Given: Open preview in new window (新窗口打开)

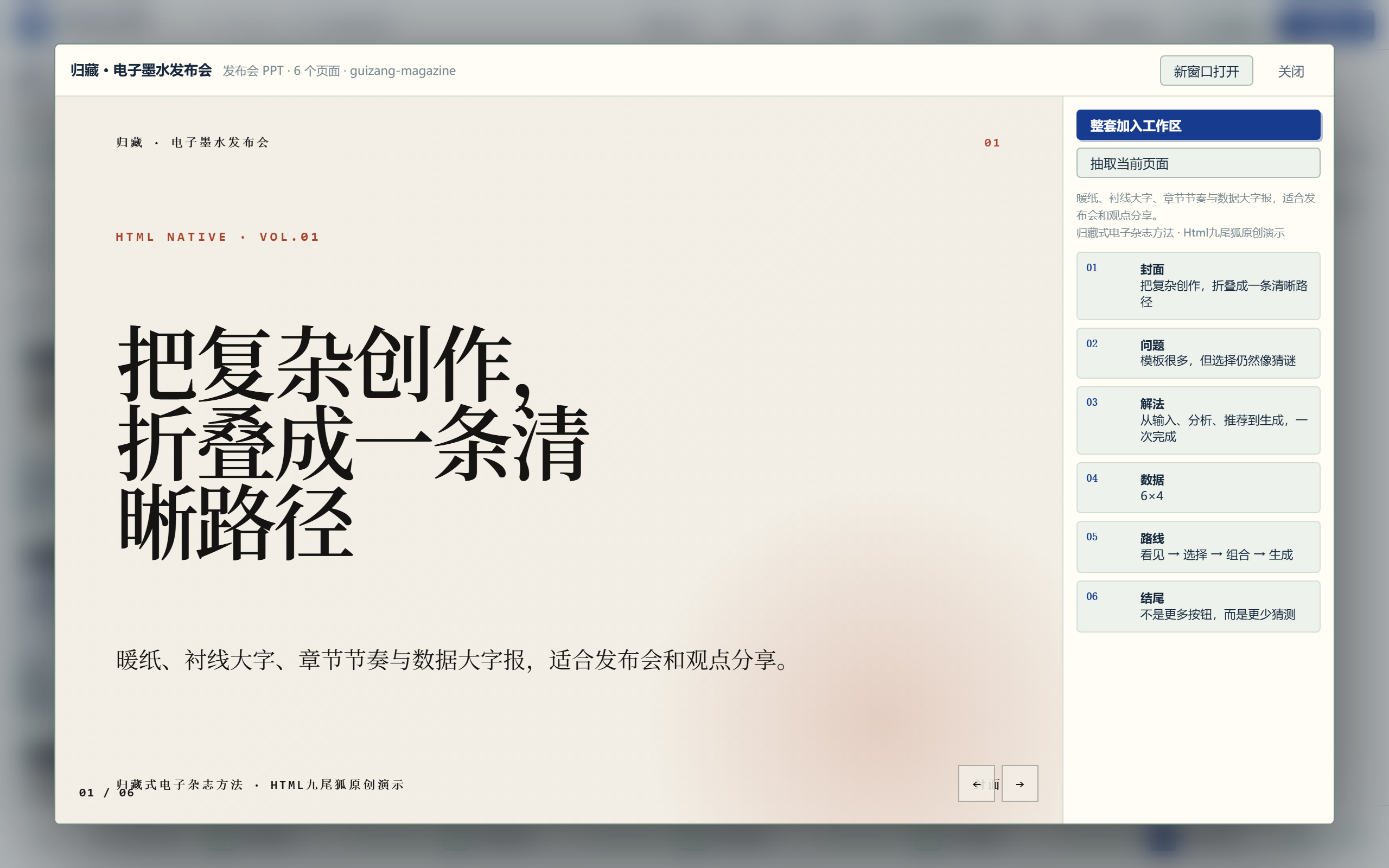Looking at the screenshot, I should pos(1207,71).
